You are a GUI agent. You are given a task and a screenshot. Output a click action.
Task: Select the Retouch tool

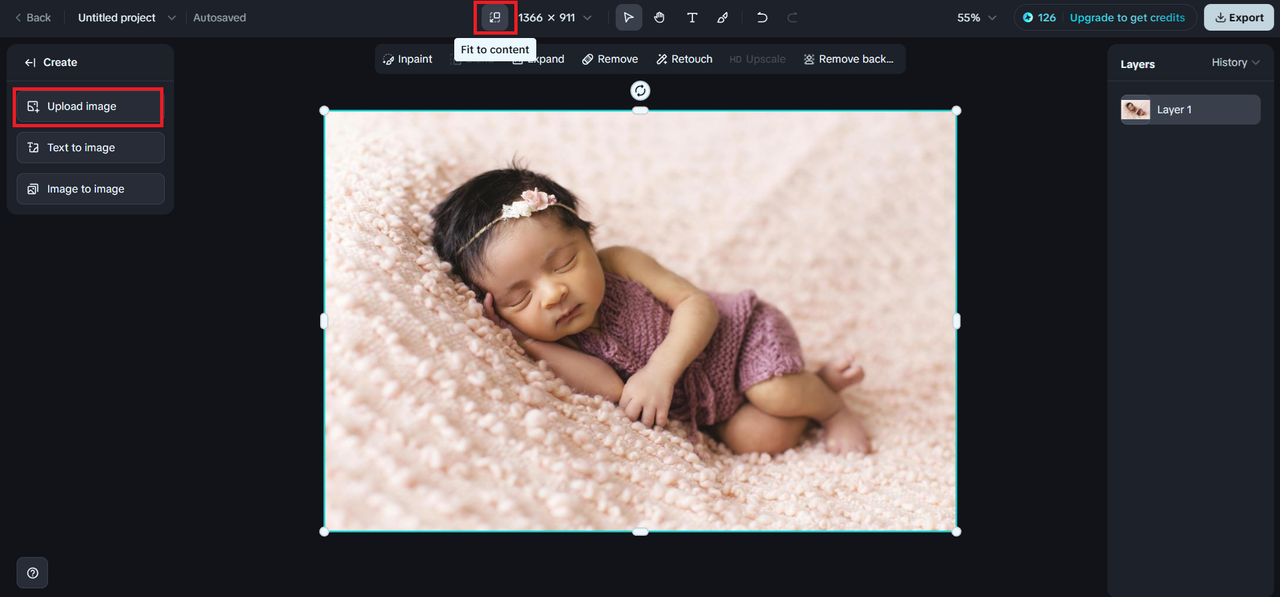[x=684, y=59]
